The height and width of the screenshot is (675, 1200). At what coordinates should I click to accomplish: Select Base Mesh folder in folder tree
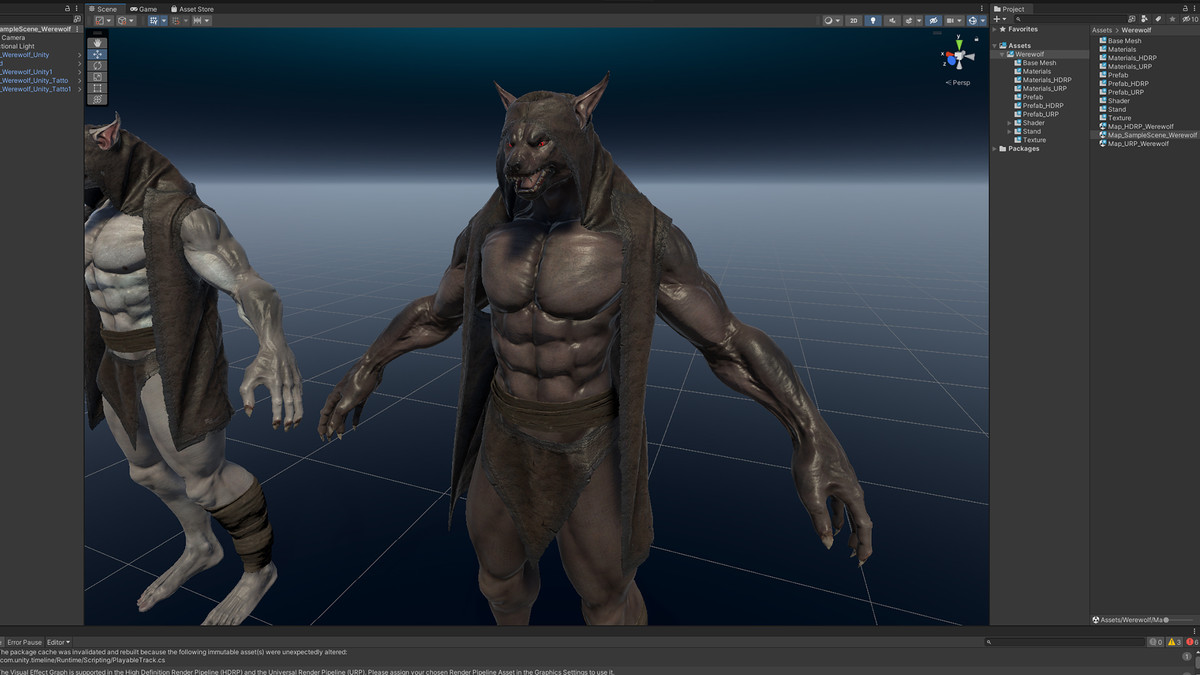pyautogui.click(x=1034, y=63)
